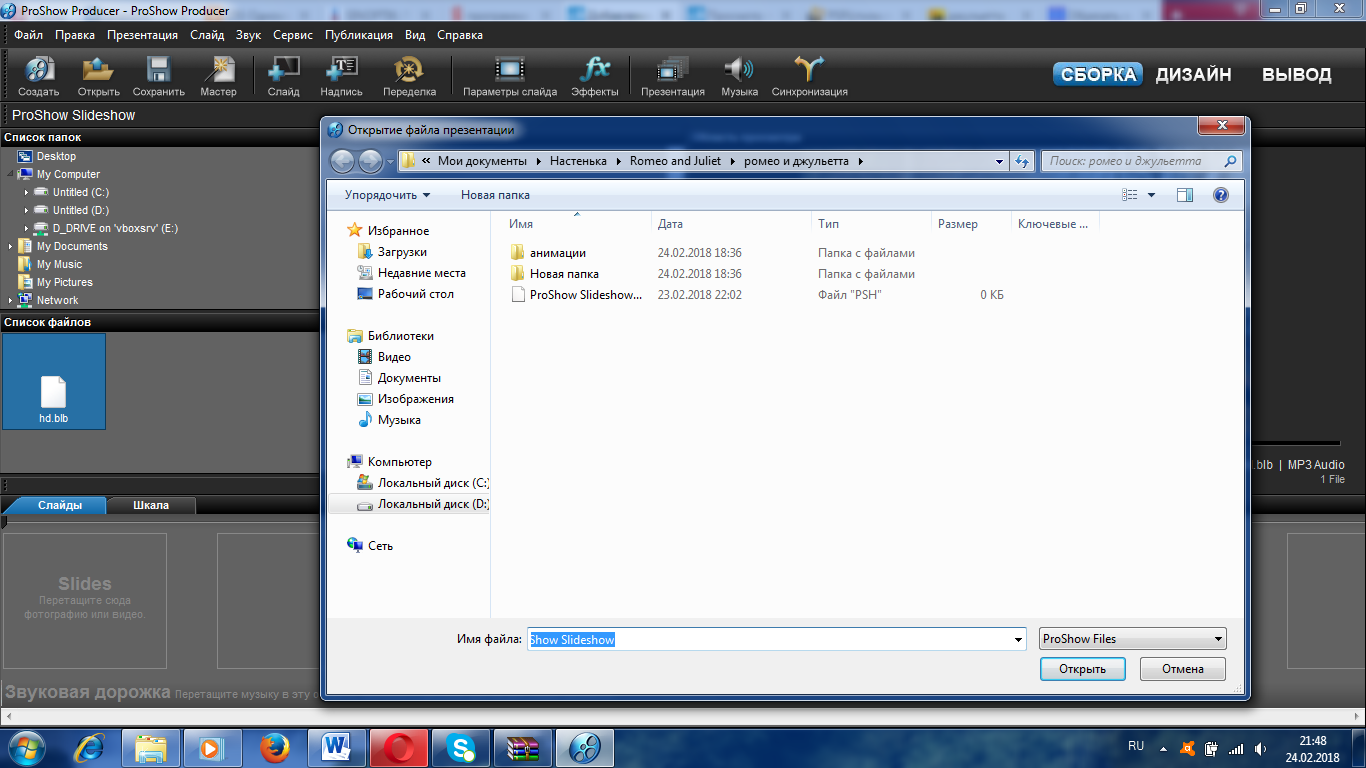Go forward in the file dialog
Viewport: 1366px width, 768px height.
pyautogui.click(x=370, y=161)
